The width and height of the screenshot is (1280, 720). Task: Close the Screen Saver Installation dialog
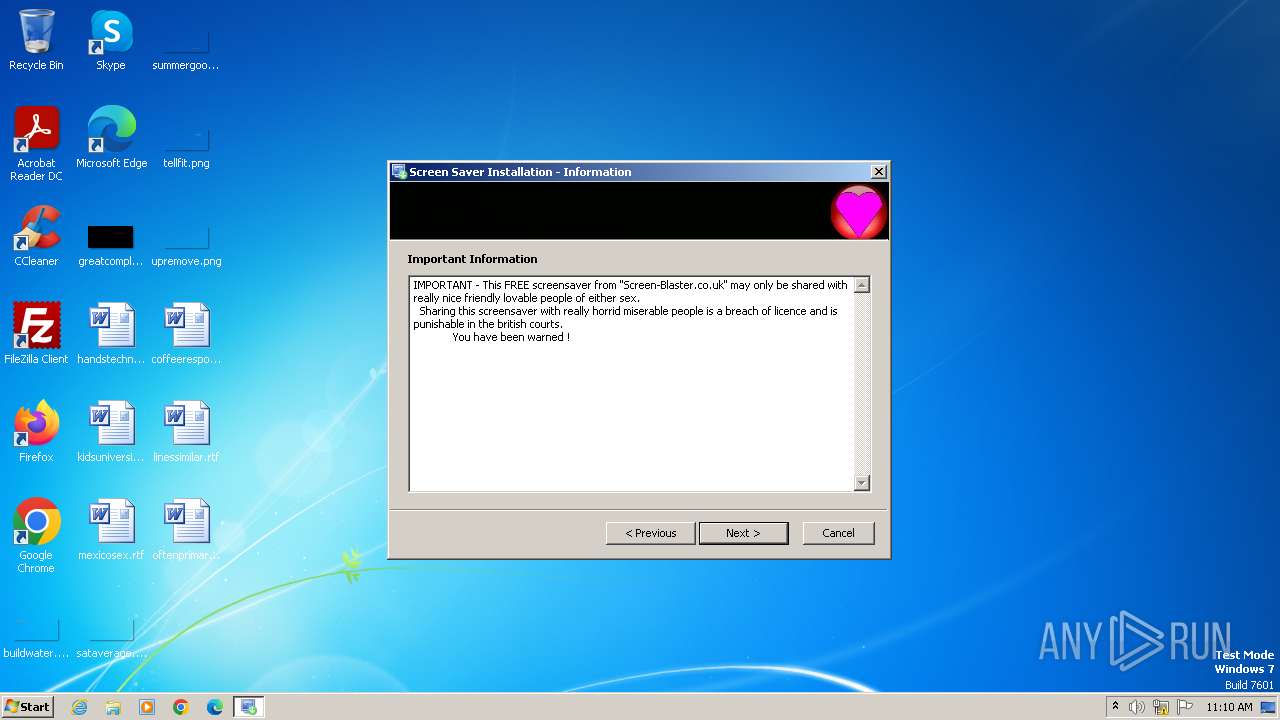[x=878, y=172]
